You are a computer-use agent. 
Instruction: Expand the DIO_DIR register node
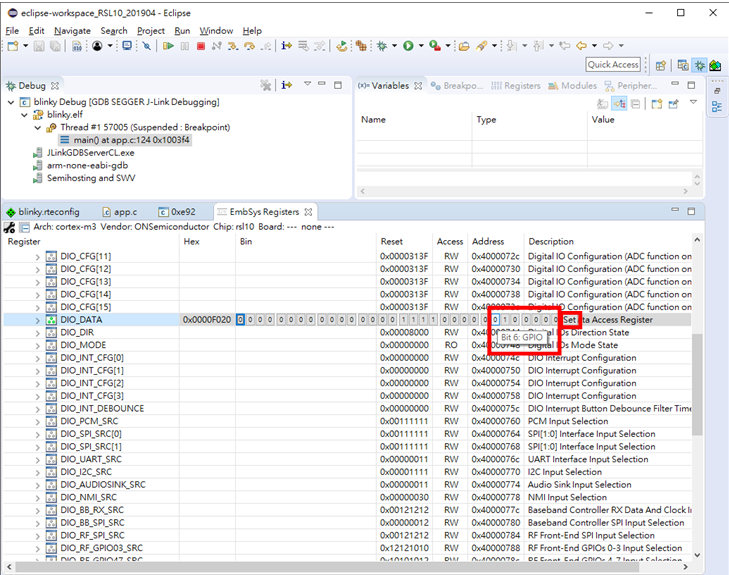coord(39,333)
